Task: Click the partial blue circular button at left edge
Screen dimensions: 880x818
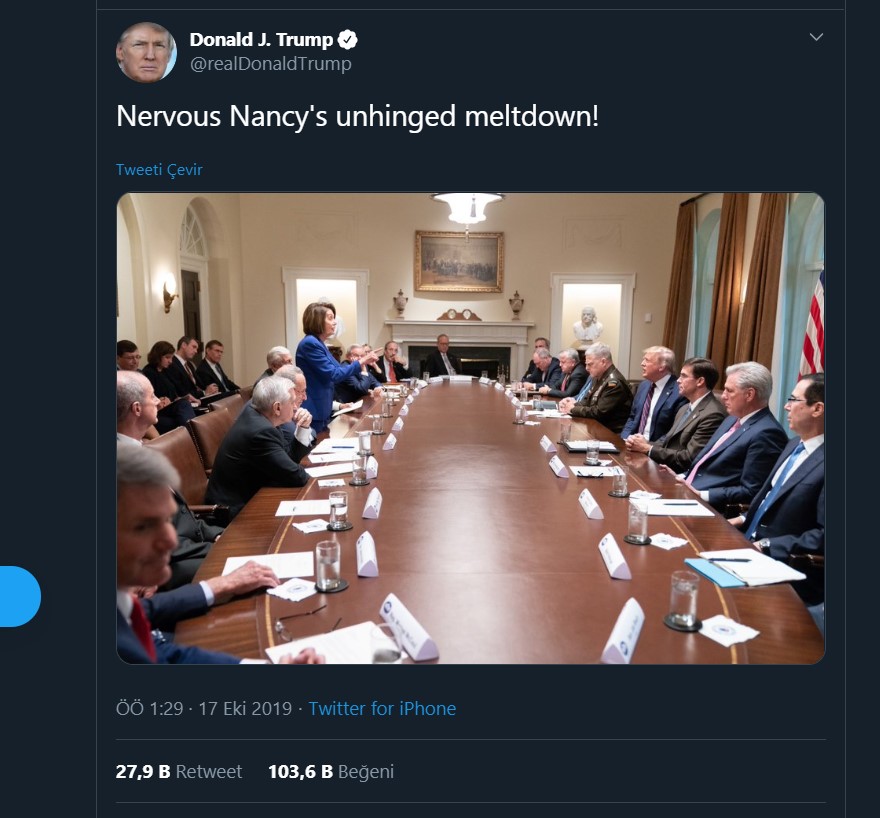Action: coord(20,596)
